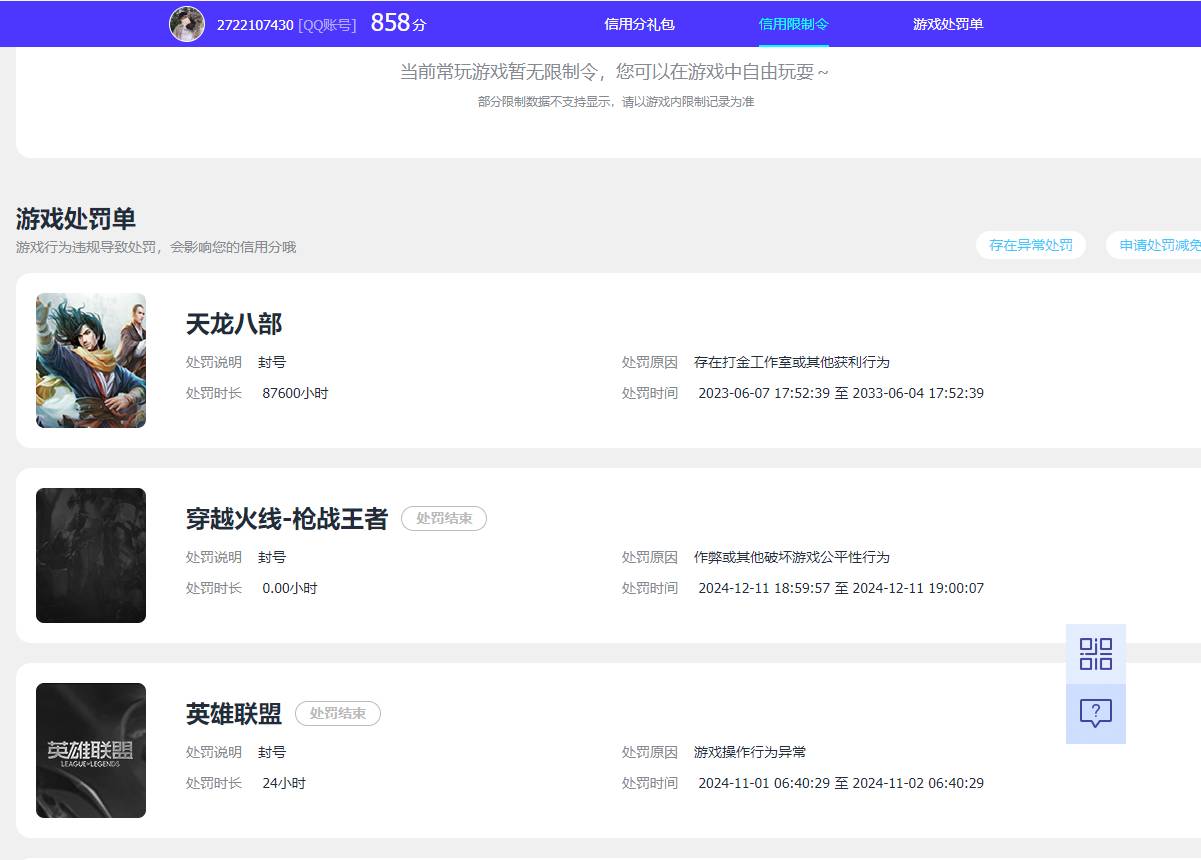Viewport: 1201px width, 860px height.
Task: Select the active 信用限制令 tab
Action: (x=795, y=23)
